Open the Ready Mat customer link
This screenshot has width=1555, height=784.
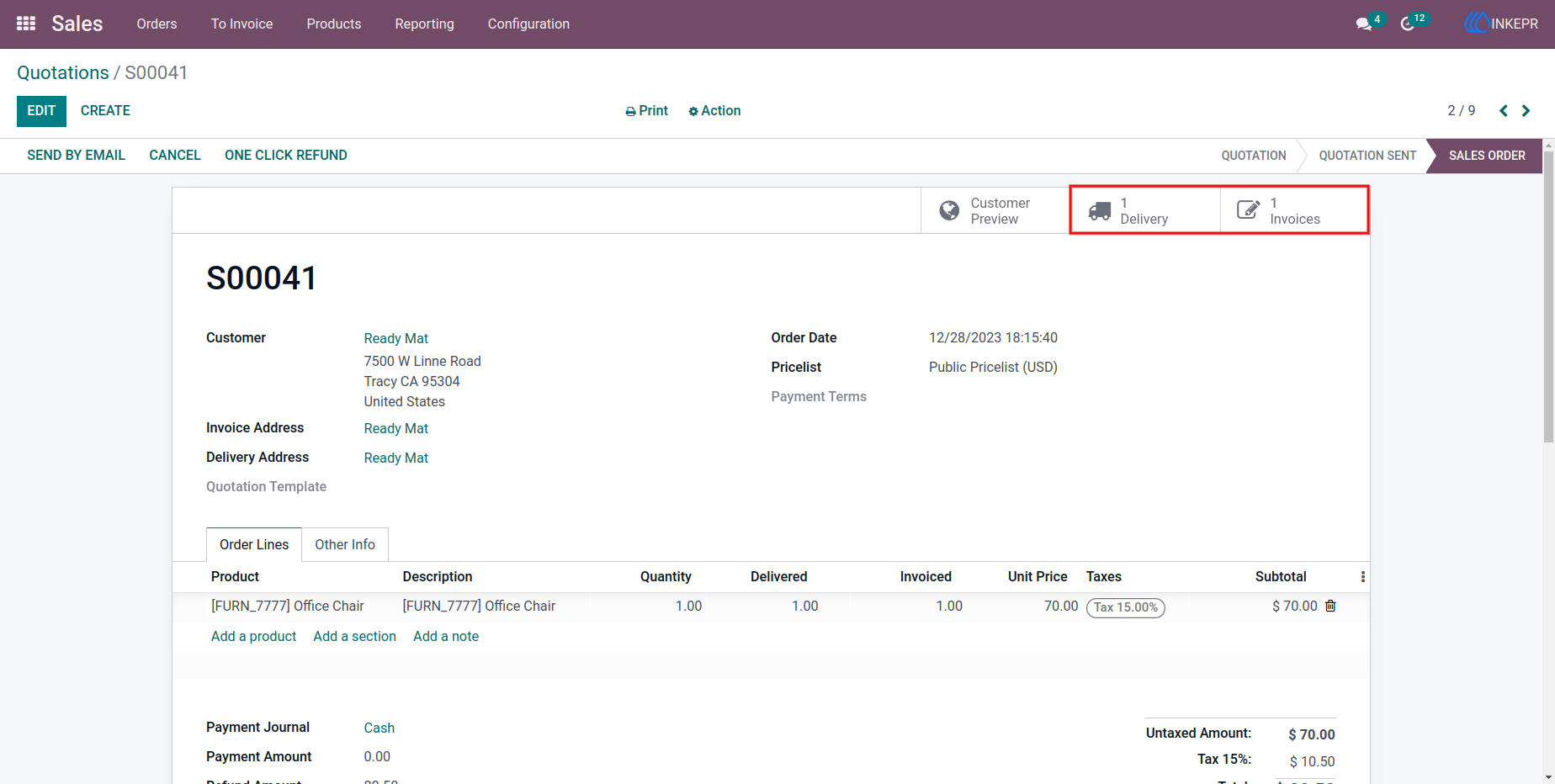(396, 338)
